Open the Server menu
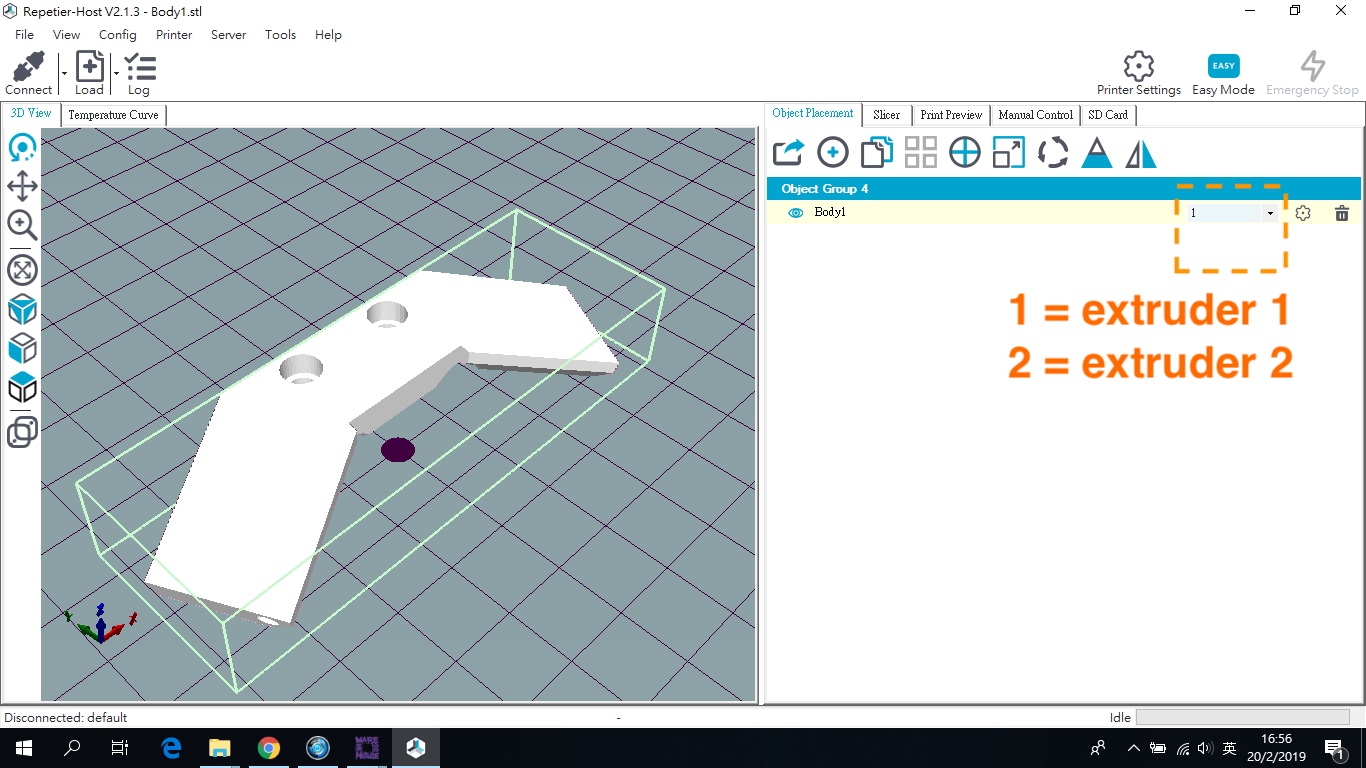The image size is (1366, 768). (229, 34)
